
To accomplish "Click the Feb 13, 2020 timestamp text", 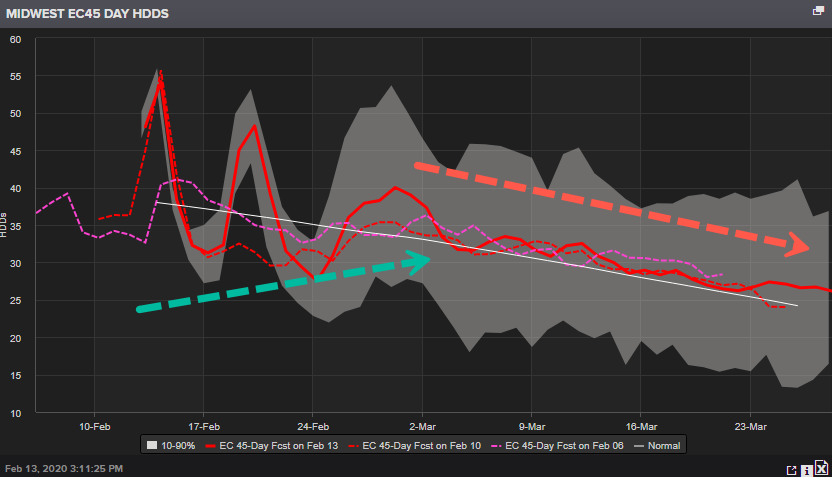I will pyautogui.click(x=64, y=468).
